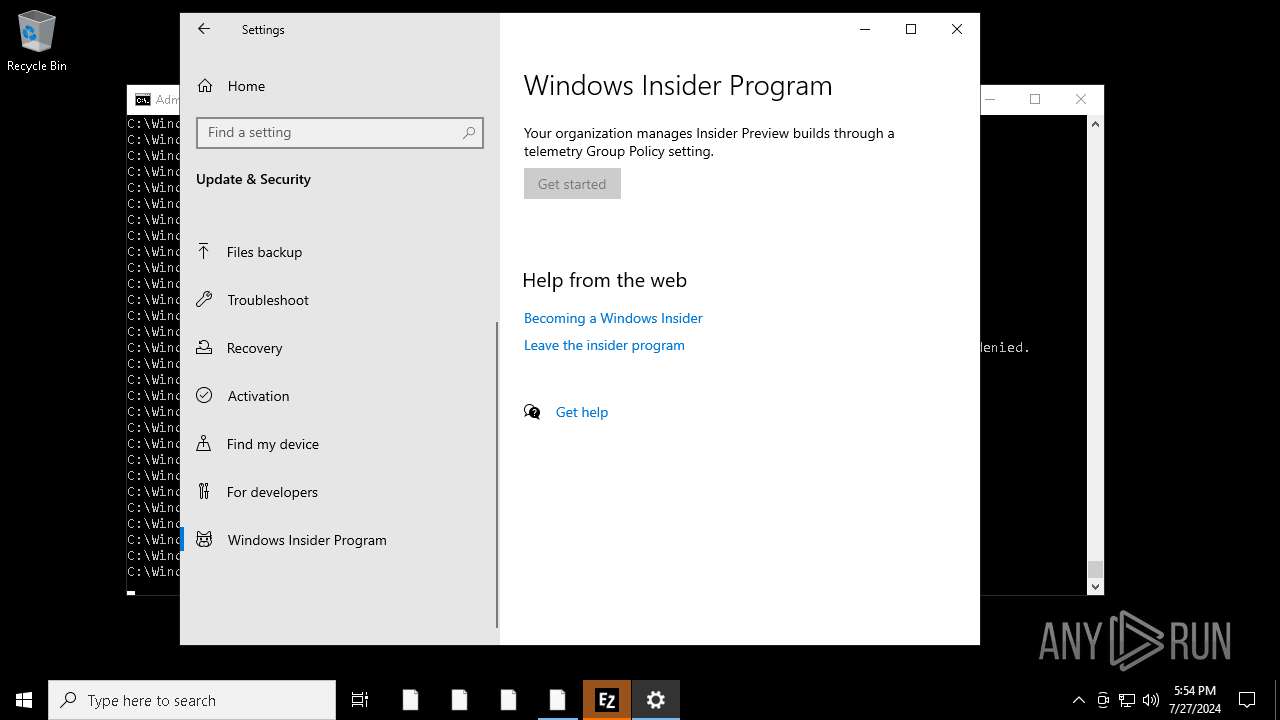Viewport: 1280px width, 720px height.
Task: Minimize the Command Prompt window
Action: tap(990, 99)
